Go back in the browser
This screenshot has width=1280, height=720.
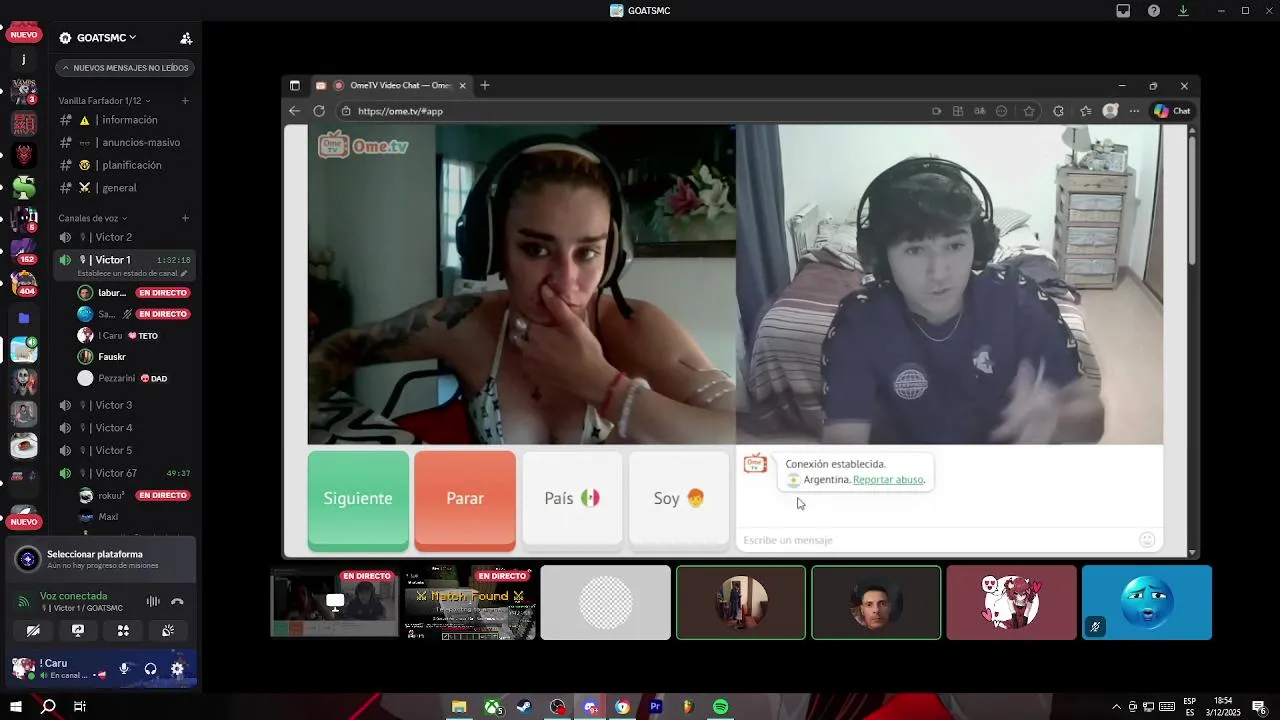click(x=294, y=111)
